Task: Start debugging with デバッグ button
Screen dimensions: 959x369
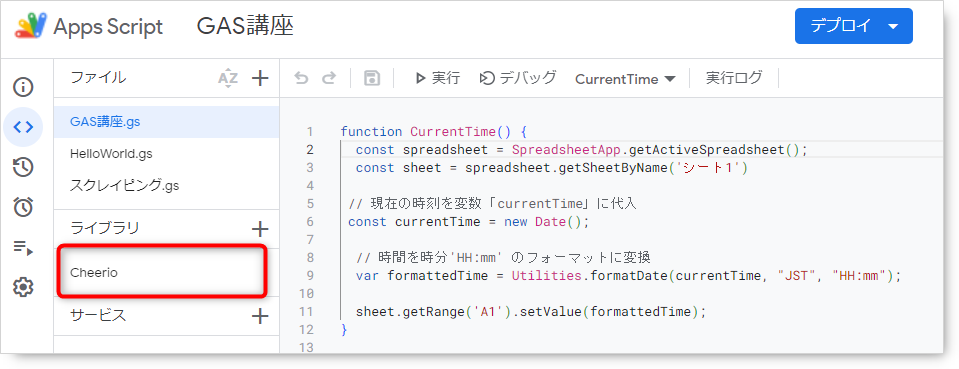Action: coord(518,78)
